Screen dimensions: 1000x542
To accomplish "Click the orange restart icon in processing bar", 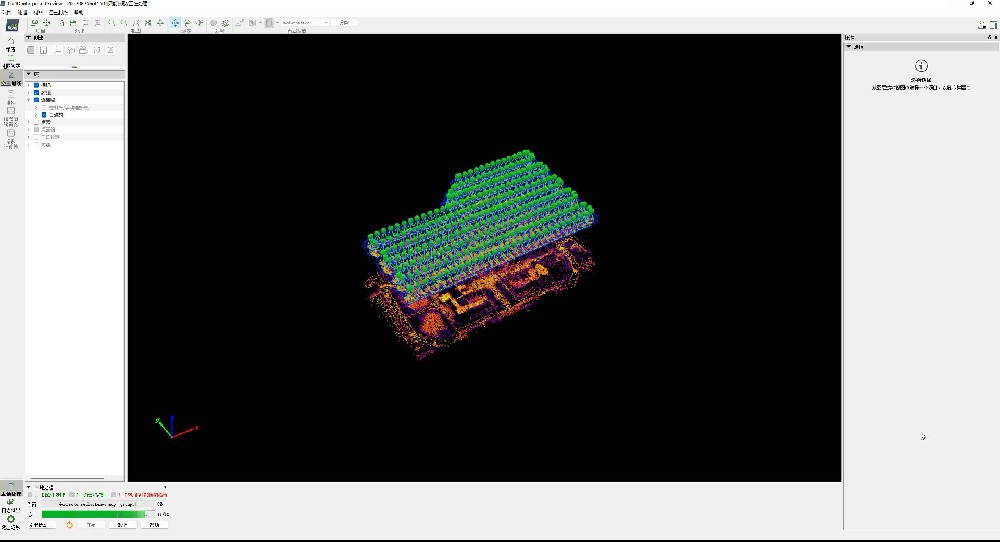I will coord(70,525).
